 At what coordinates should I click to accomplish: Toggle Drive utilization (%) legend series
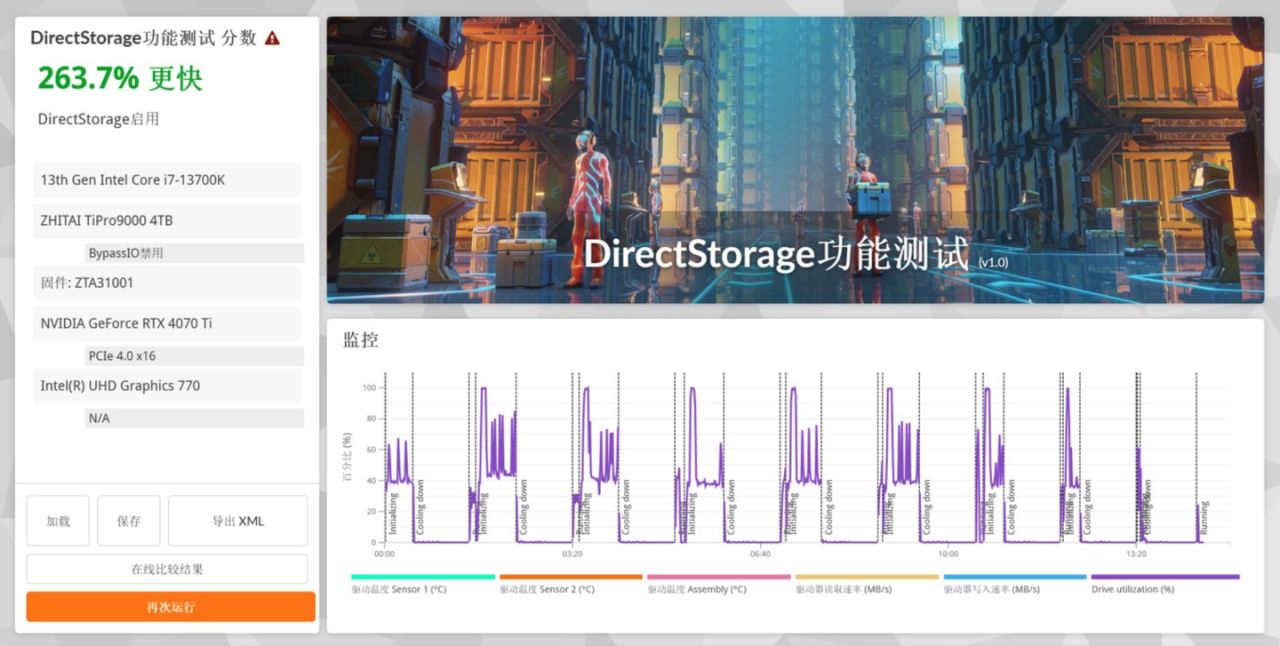tap(1165, 584)
